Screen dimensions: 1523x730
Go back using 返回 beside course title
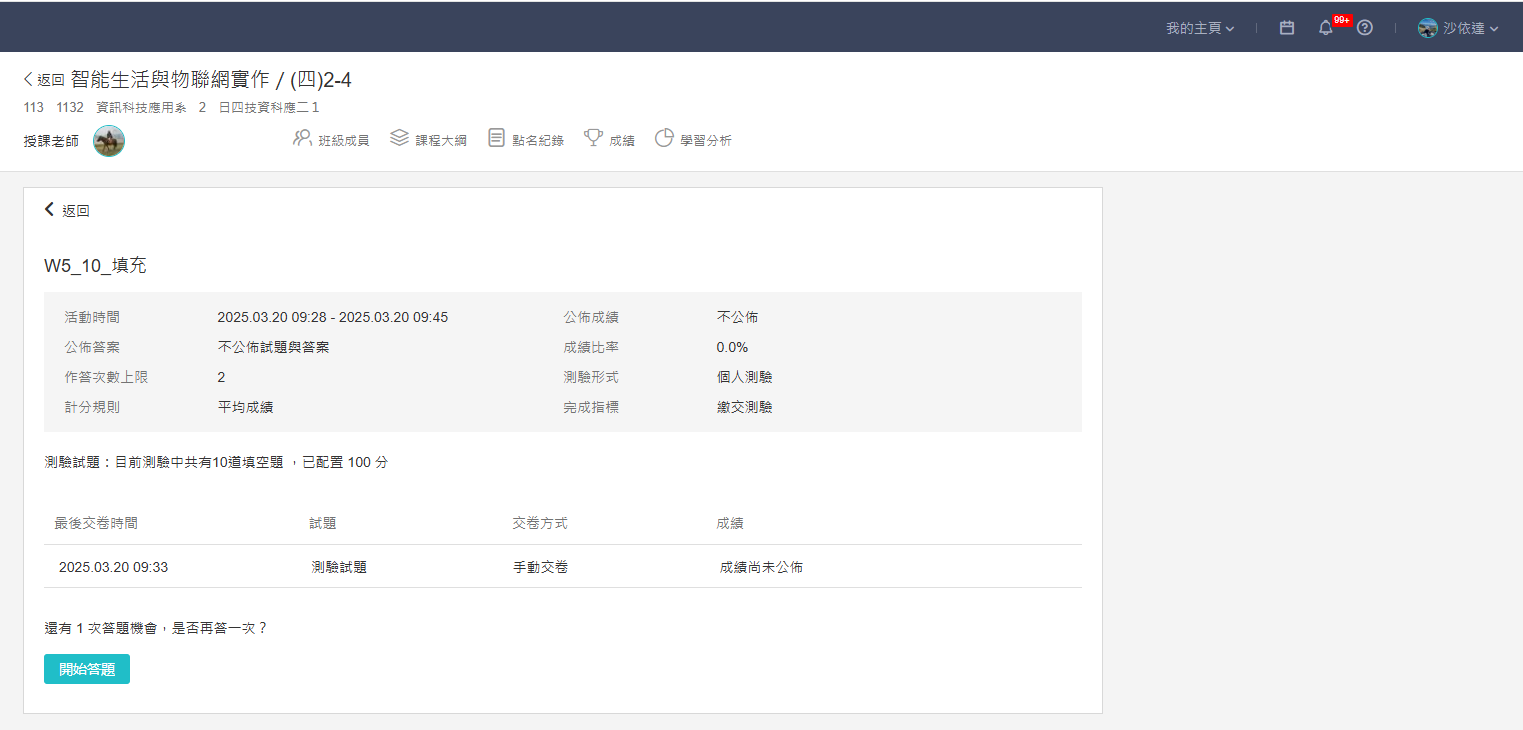(44, 80)
